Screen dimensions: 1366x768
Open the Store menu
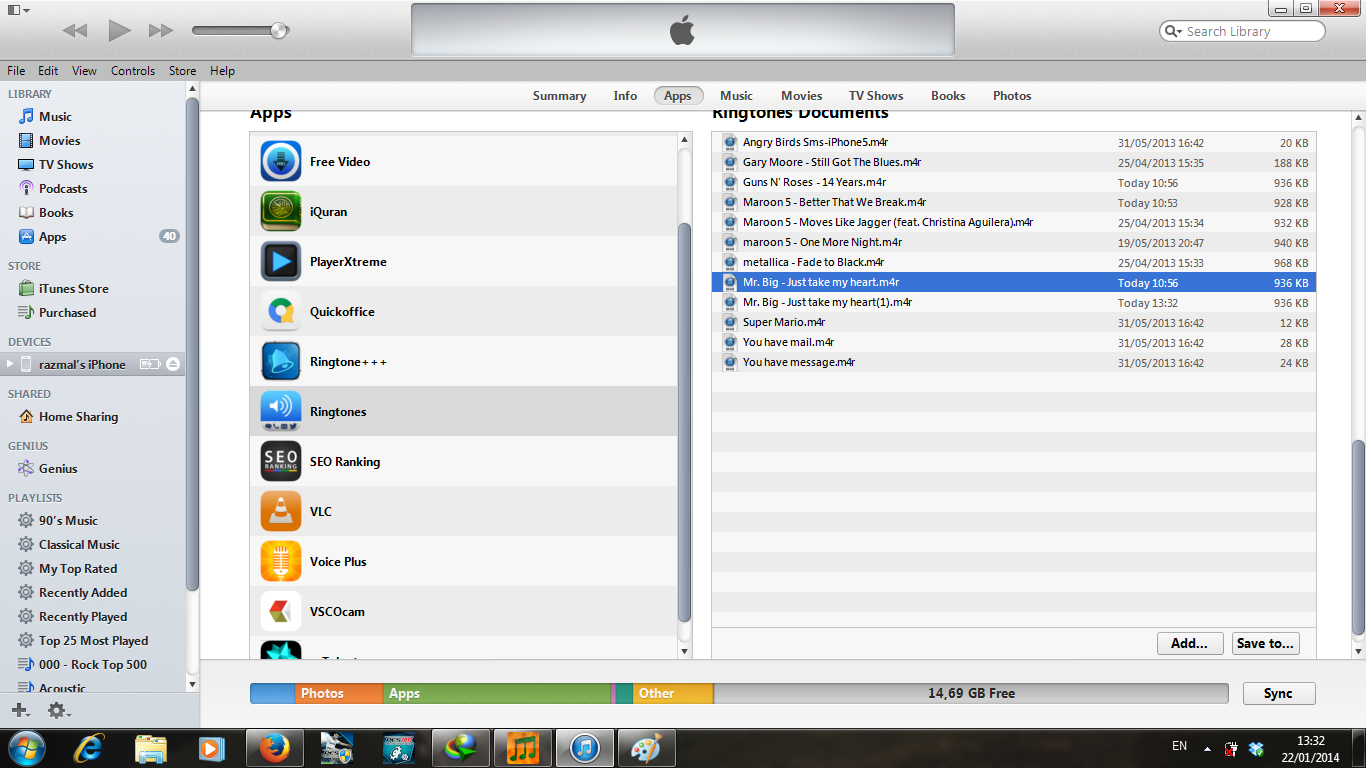pyautogui.click(x=182, y=71)
